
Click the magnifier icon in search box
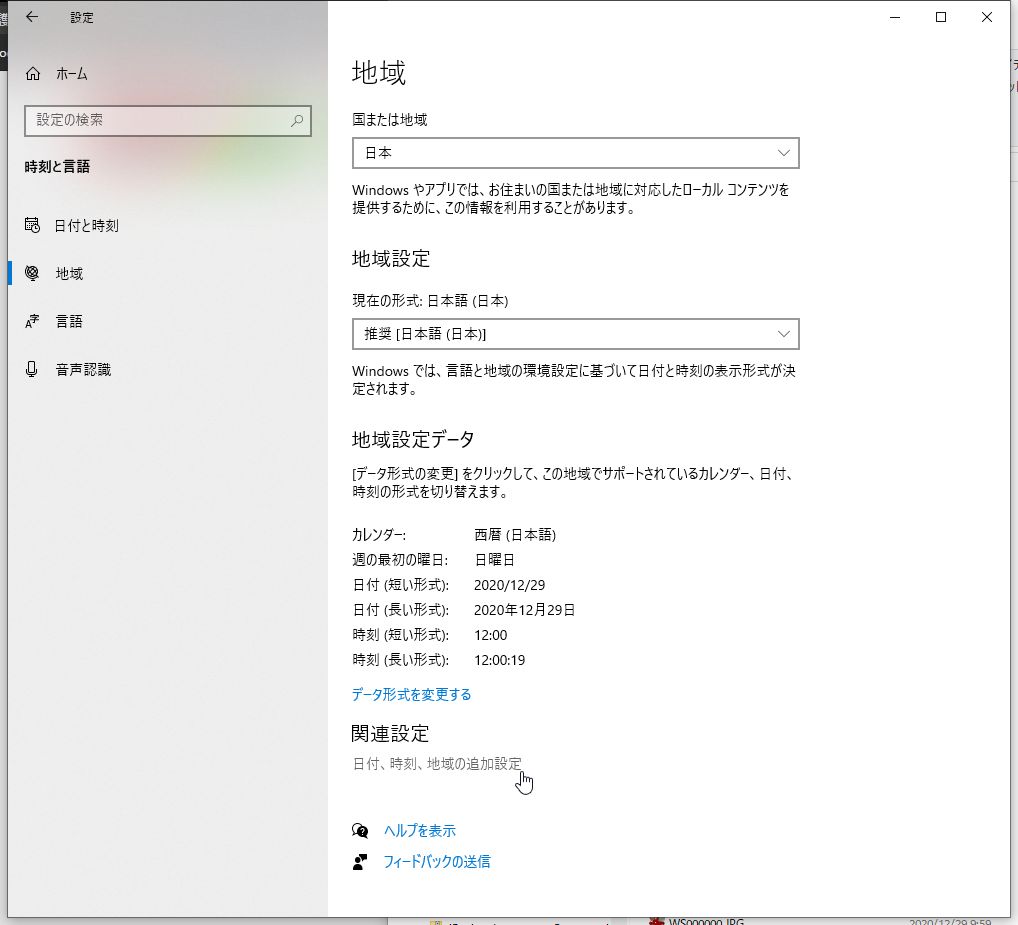pos(297,121)
